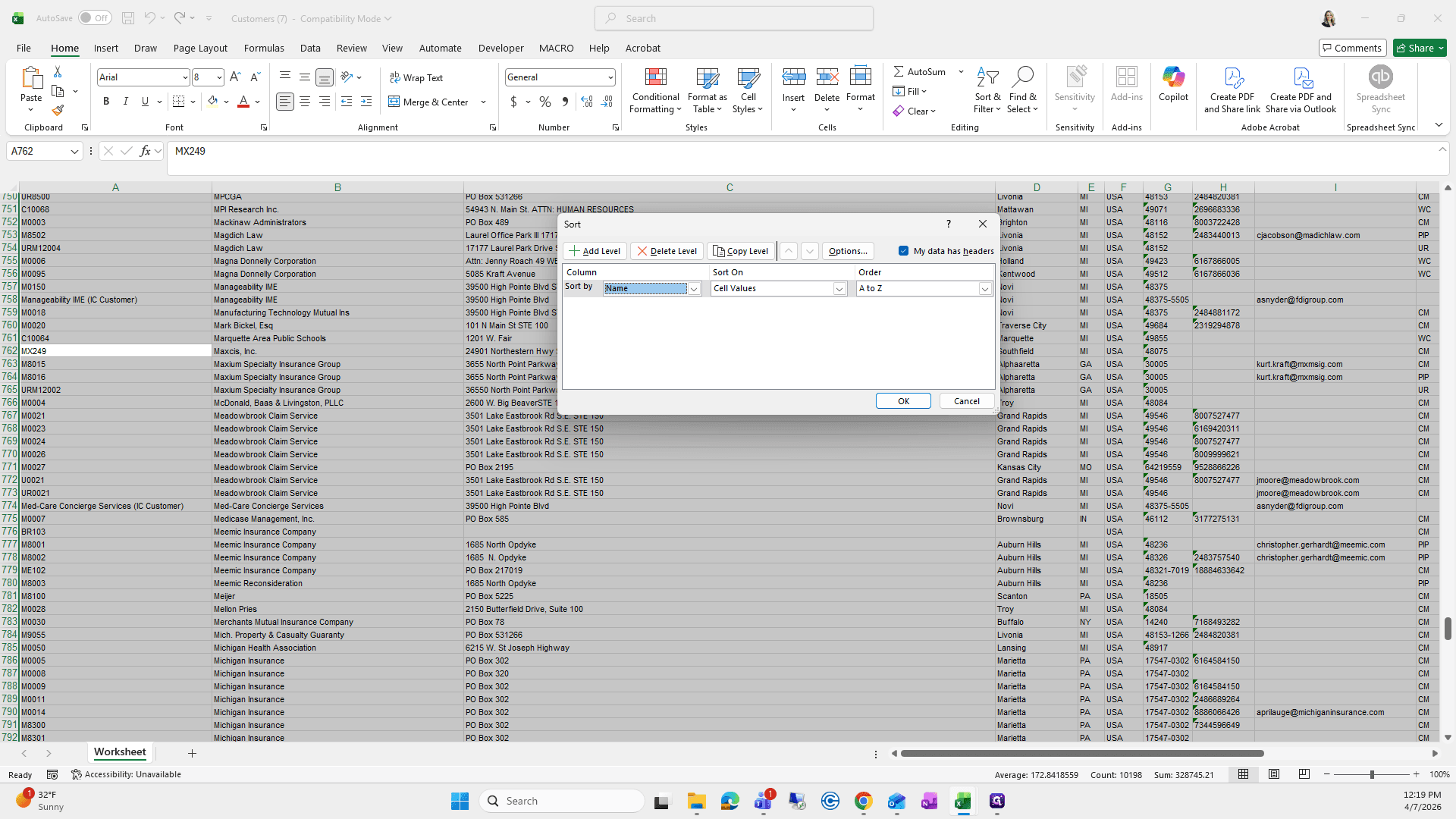This screenshot has height=819, width=1456.
Task: Toggle Bold formatting in the Font group
Action: coord(106,102)
